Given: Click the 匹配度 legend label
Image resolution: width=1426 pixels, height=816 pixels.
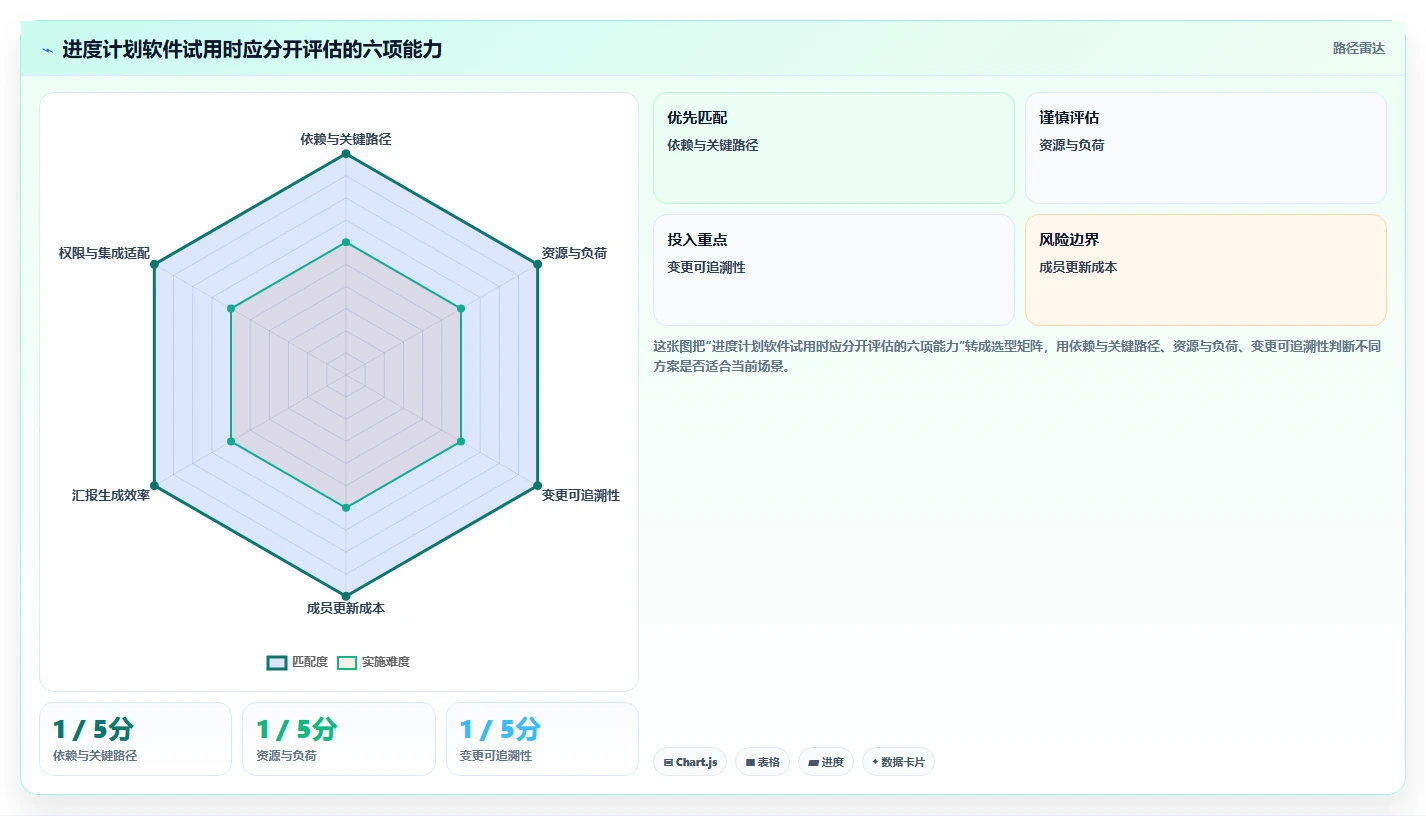Looking at the screenshot, I should click(310, 662).
